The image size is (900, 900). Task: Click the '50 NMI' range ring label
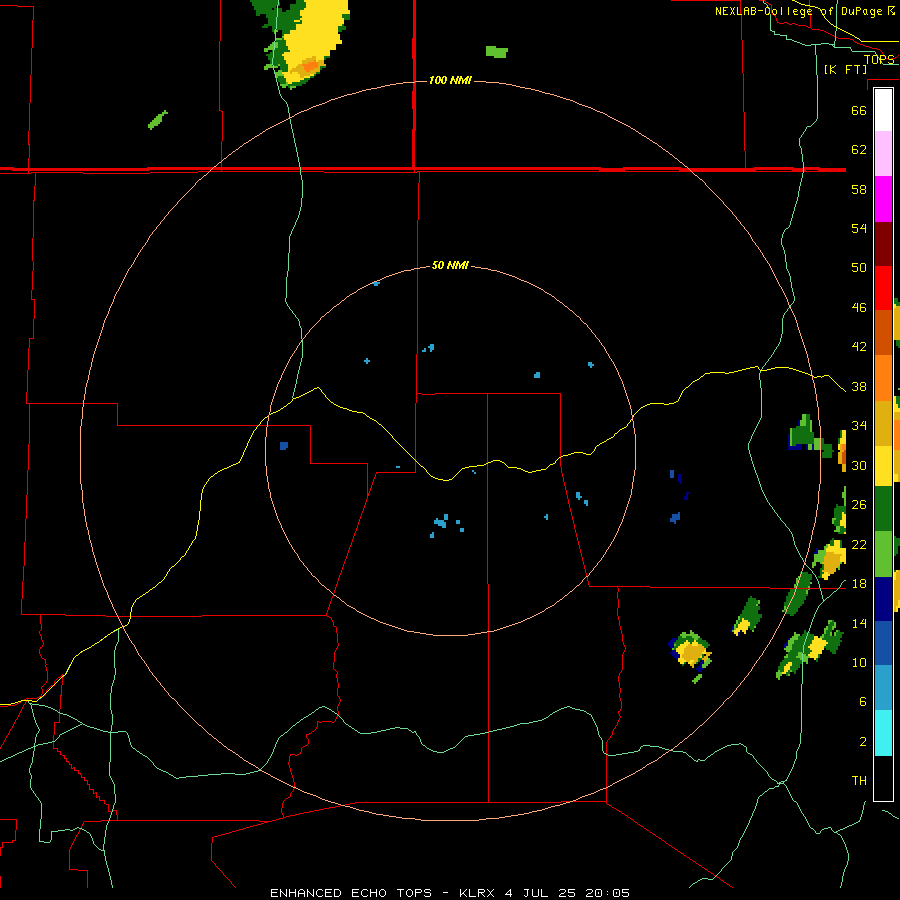point(450,265)
